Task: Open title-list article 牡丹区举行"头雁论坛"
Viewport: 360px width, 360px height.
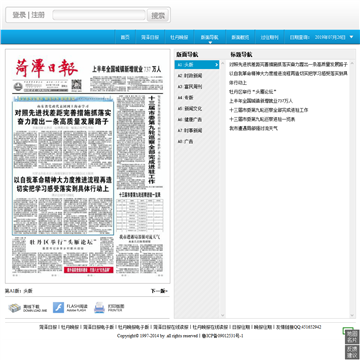Action: 253,92
